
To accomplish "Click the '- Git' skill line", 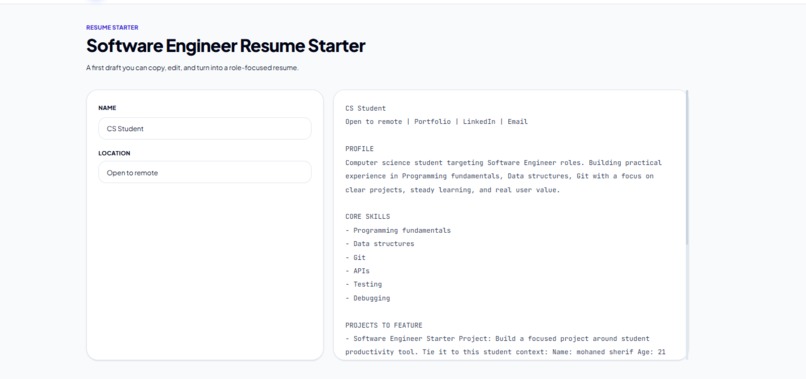I will pyautogui.click(x=355, y=257).
